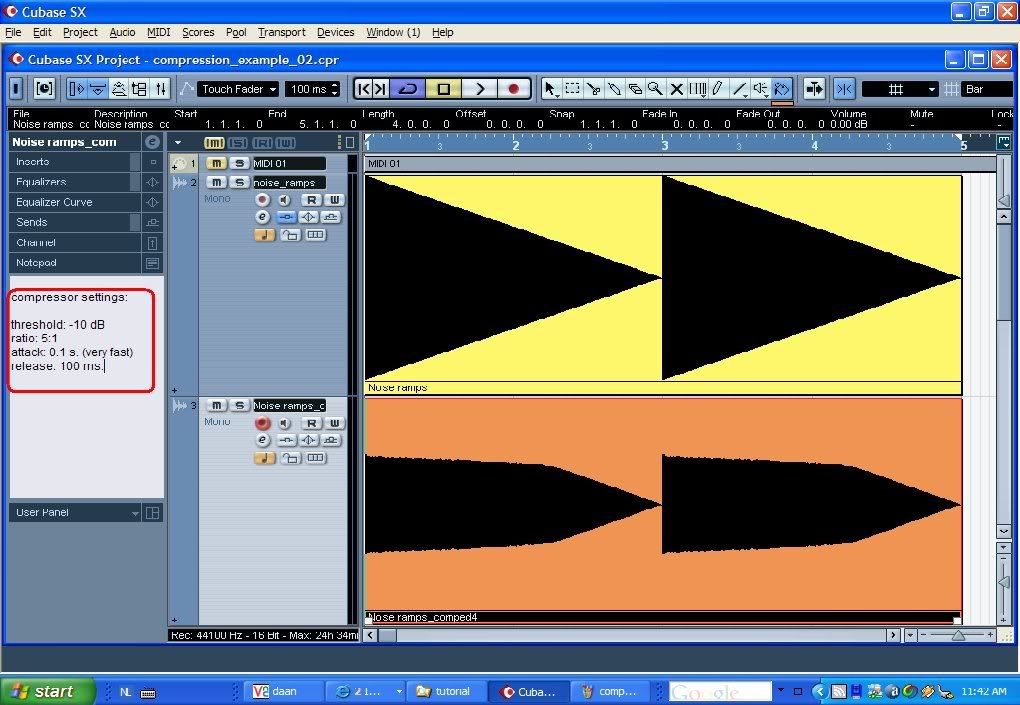The image size is (1020, 705).
Task: Expand the Notepad inspector section
Action: click(x=75, y=263)
